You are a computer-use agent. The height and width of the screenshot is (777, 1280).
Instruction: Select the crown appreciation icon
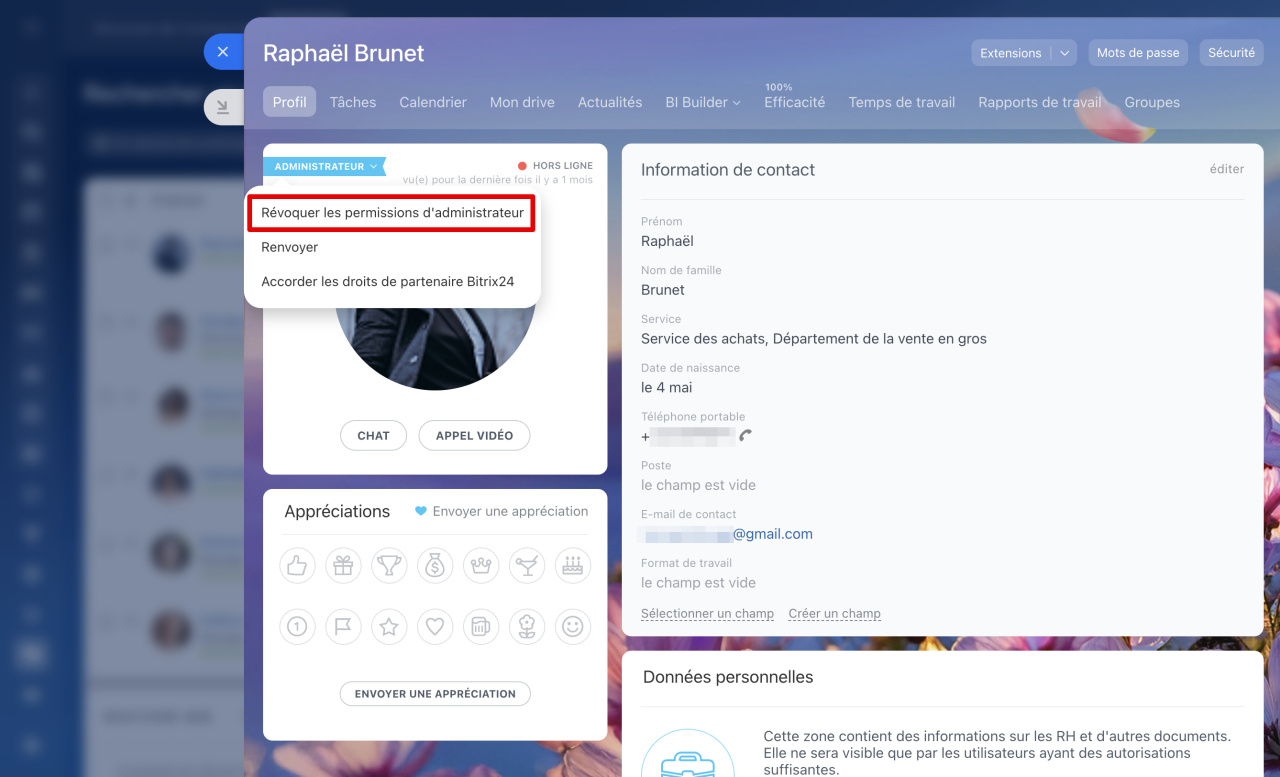(x=481, y=566)
